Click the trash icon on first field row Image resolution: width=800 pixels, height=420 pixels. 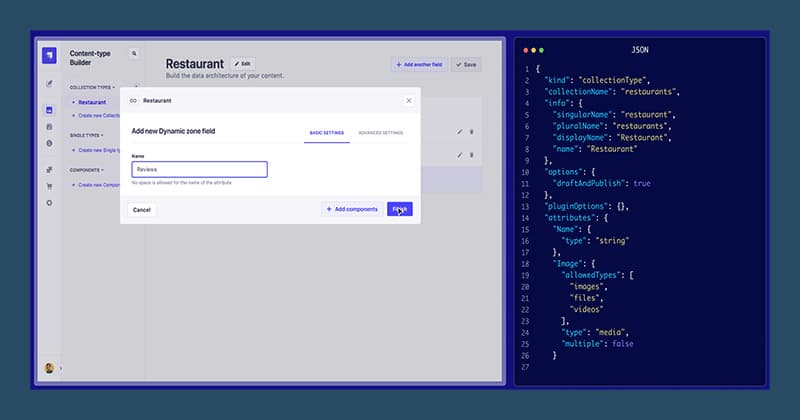(x=472, y=130)
